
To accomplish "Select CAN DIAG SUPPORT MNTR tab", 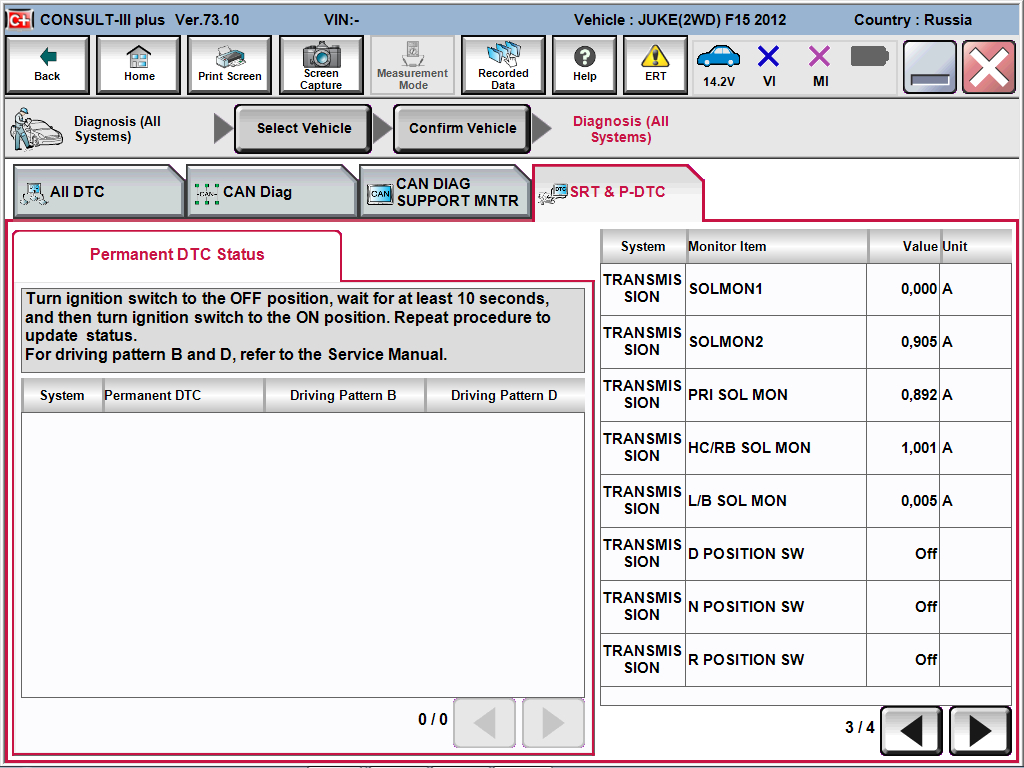I will point(444,192).
